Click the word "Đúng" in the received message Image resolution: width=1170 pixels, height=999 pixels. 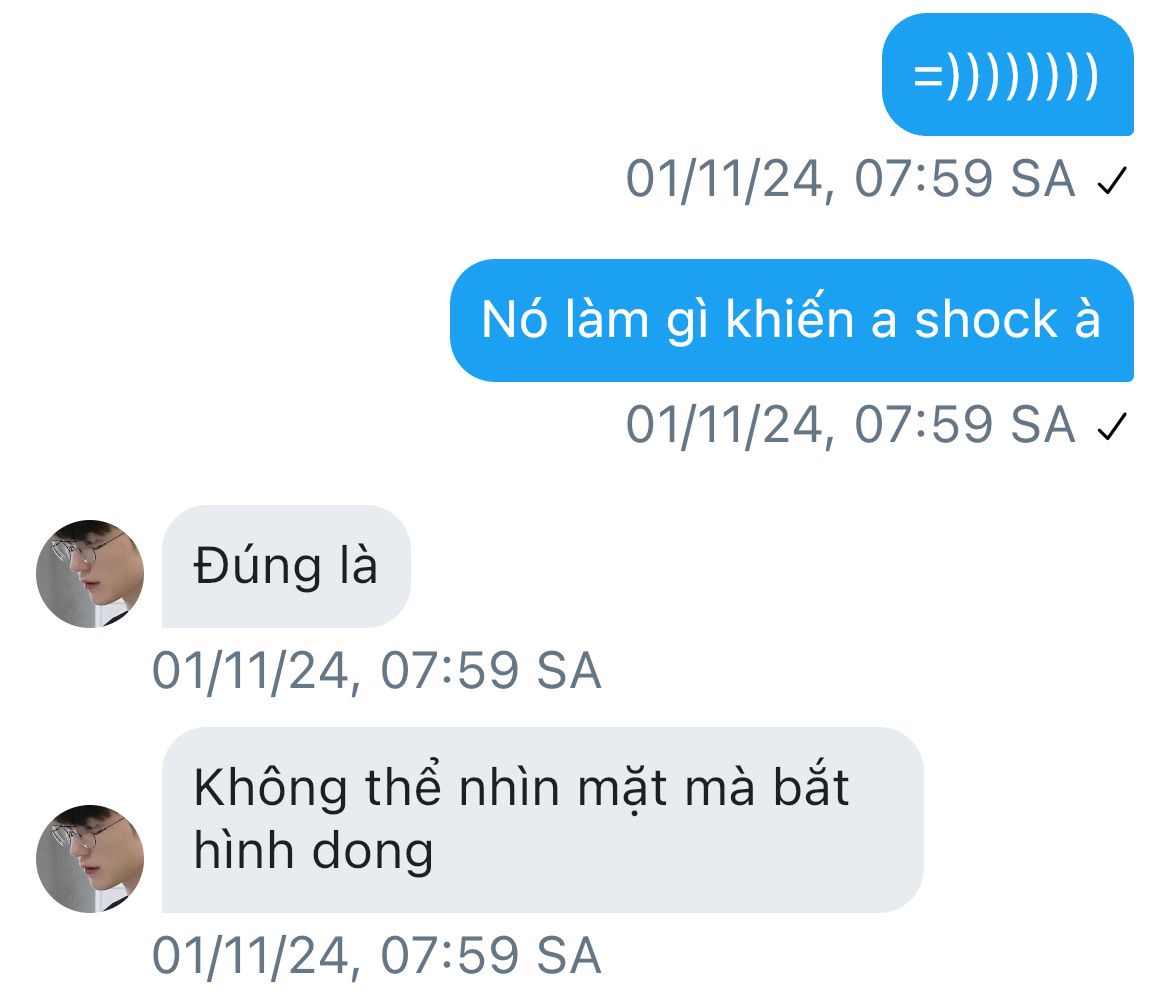(x=257, y=566)
